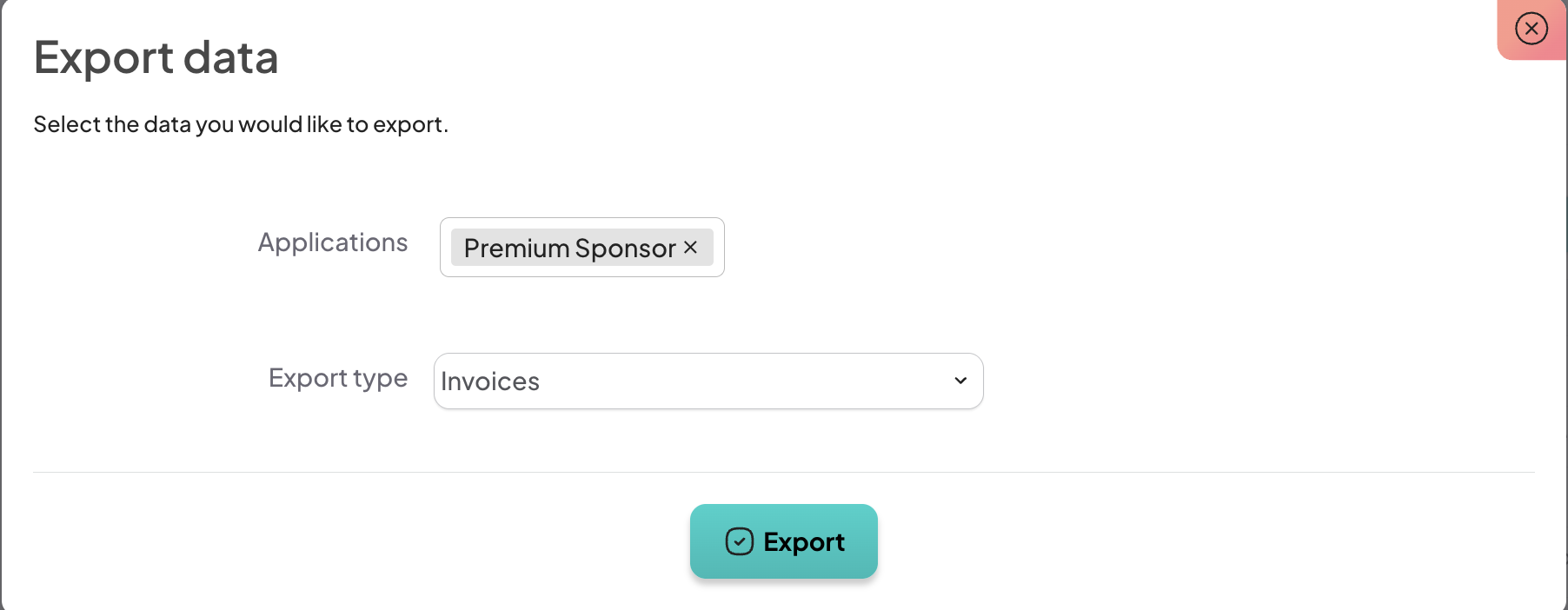This screenshot has width=1568, height=610.
Task: Click the circled X icon top right
Action: coord(1531,29)
